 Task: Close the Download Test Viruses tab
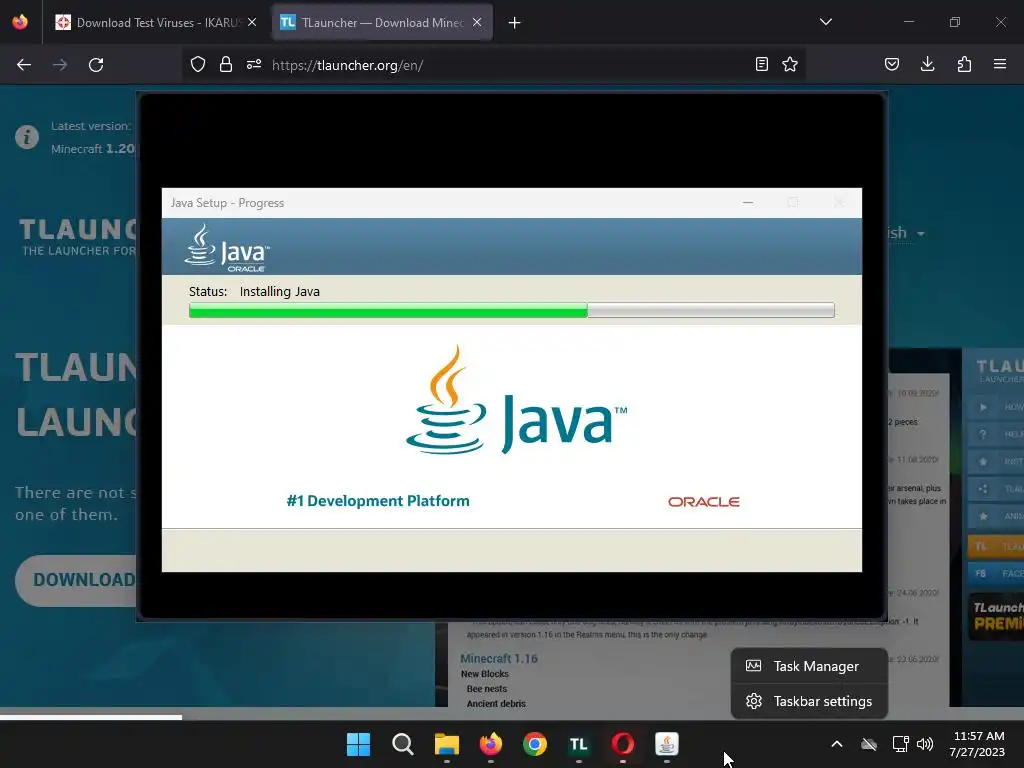point(252,22)
